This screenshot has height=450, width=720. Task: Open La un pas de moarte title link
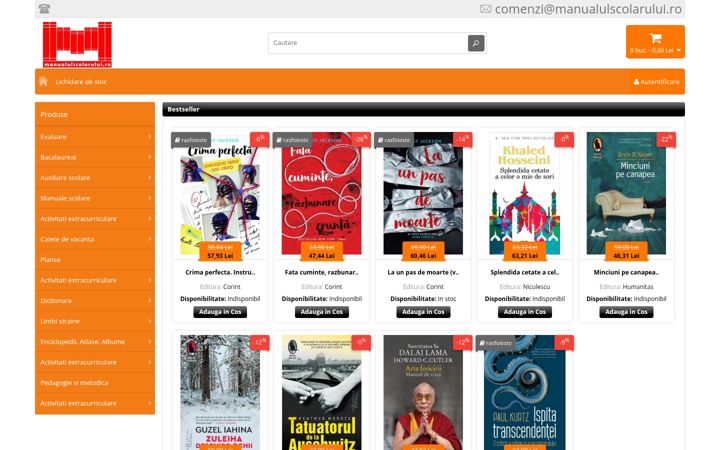point(423,272)
